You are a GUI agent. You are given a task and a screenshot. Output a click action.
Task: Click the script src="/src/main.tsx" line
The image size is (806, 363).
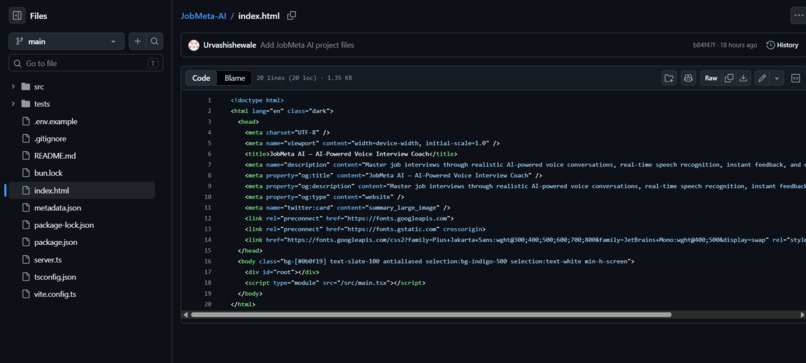tap(335, 283)
